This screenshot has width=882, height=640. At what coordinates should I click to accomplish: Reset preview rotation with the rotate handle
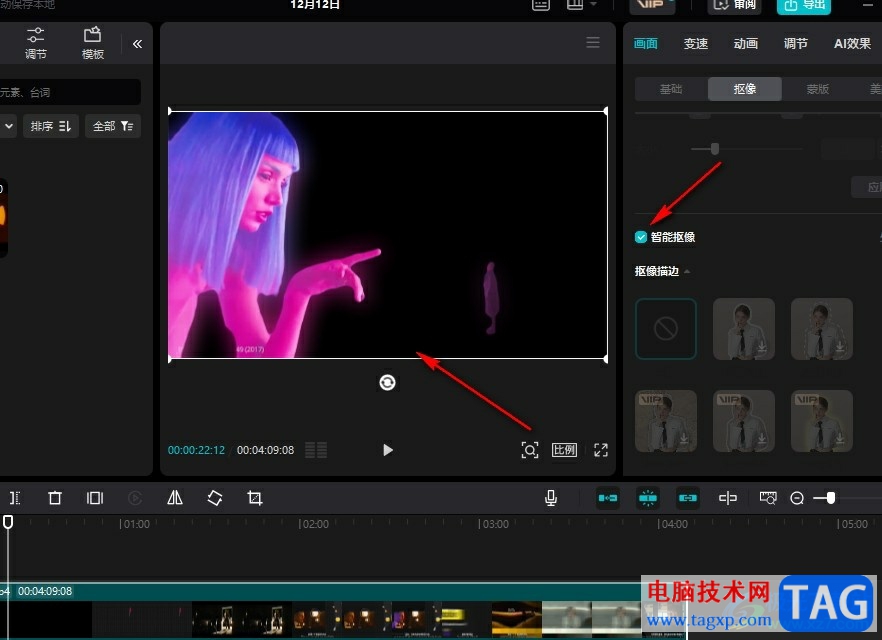pos(387,382)
